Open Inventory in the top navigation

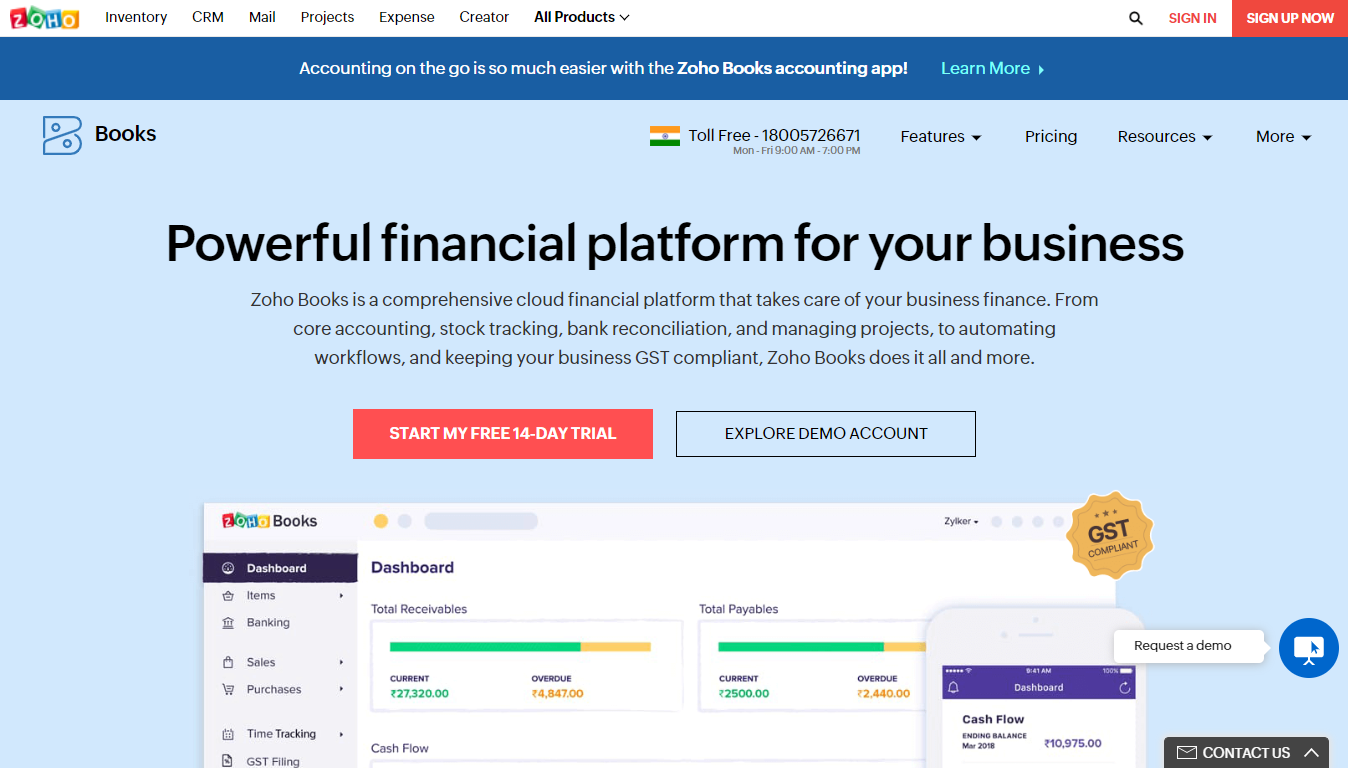click(136, 17)
